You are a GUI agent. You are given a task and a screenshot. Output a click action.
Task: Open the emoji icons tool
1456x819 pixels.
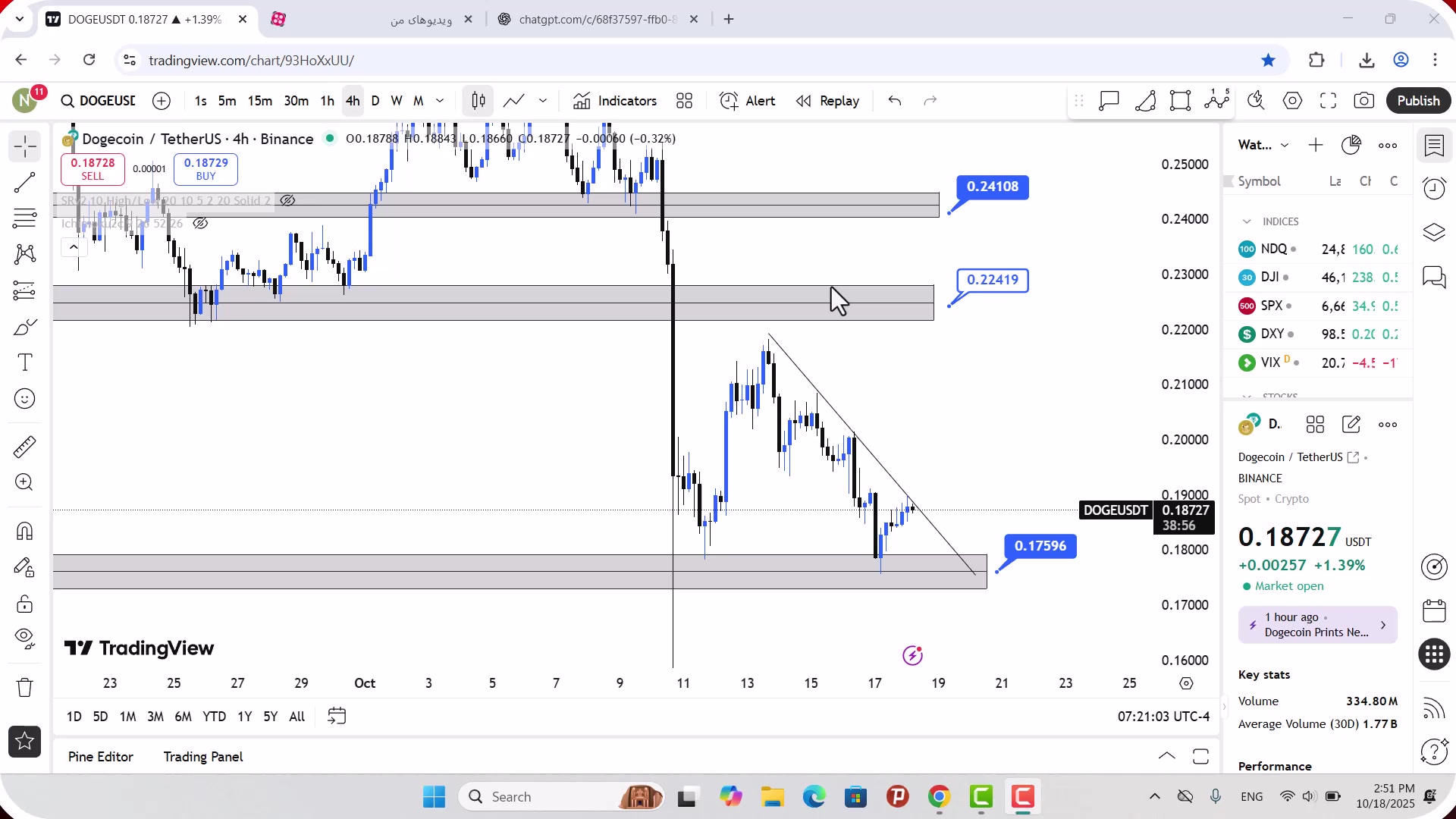point(25,399)
